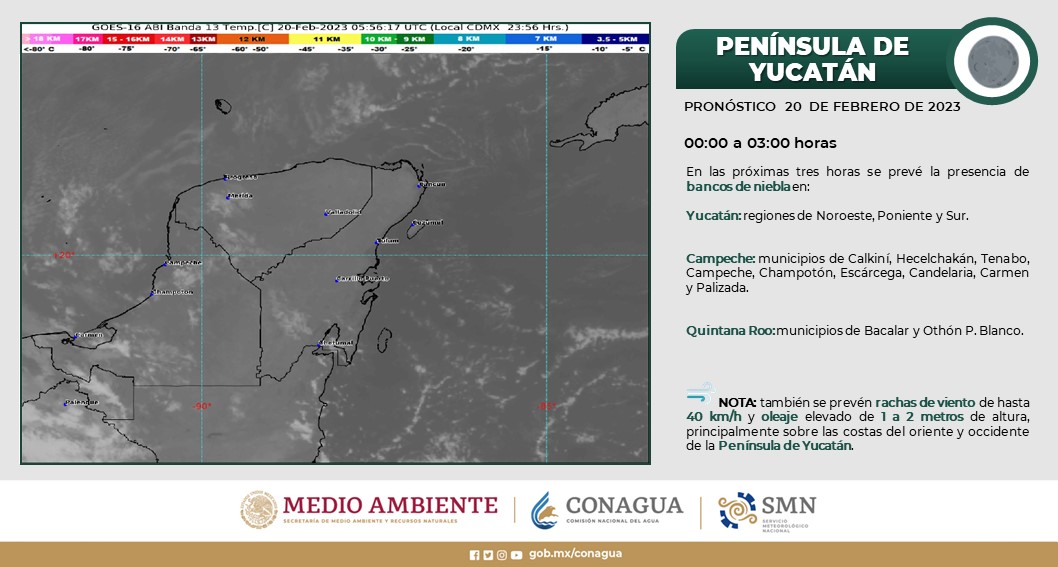
Task: Click the Carrillo Puerto marker on map
Action: [x=337, y=279]
